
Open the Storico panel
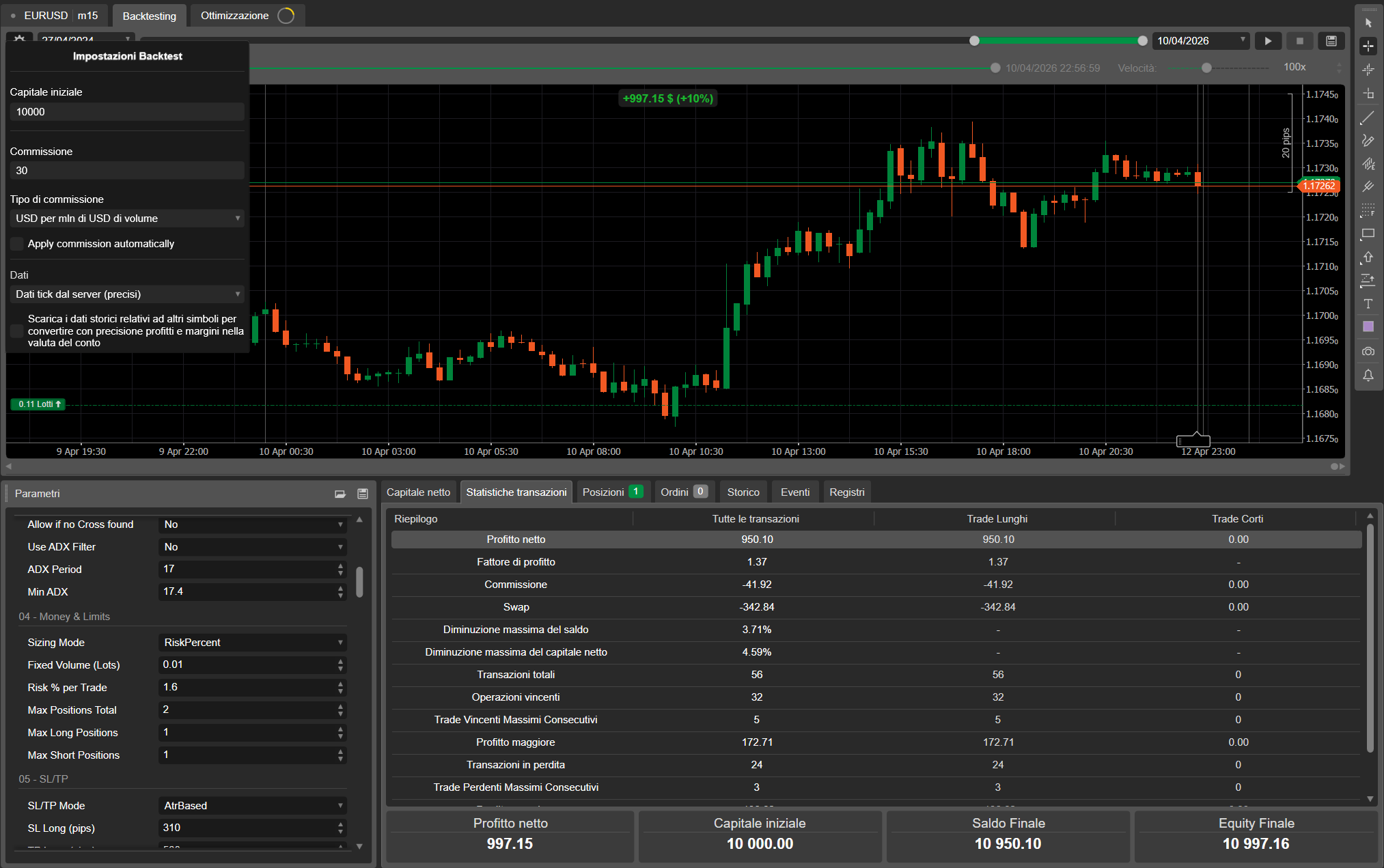click(743, 491)
